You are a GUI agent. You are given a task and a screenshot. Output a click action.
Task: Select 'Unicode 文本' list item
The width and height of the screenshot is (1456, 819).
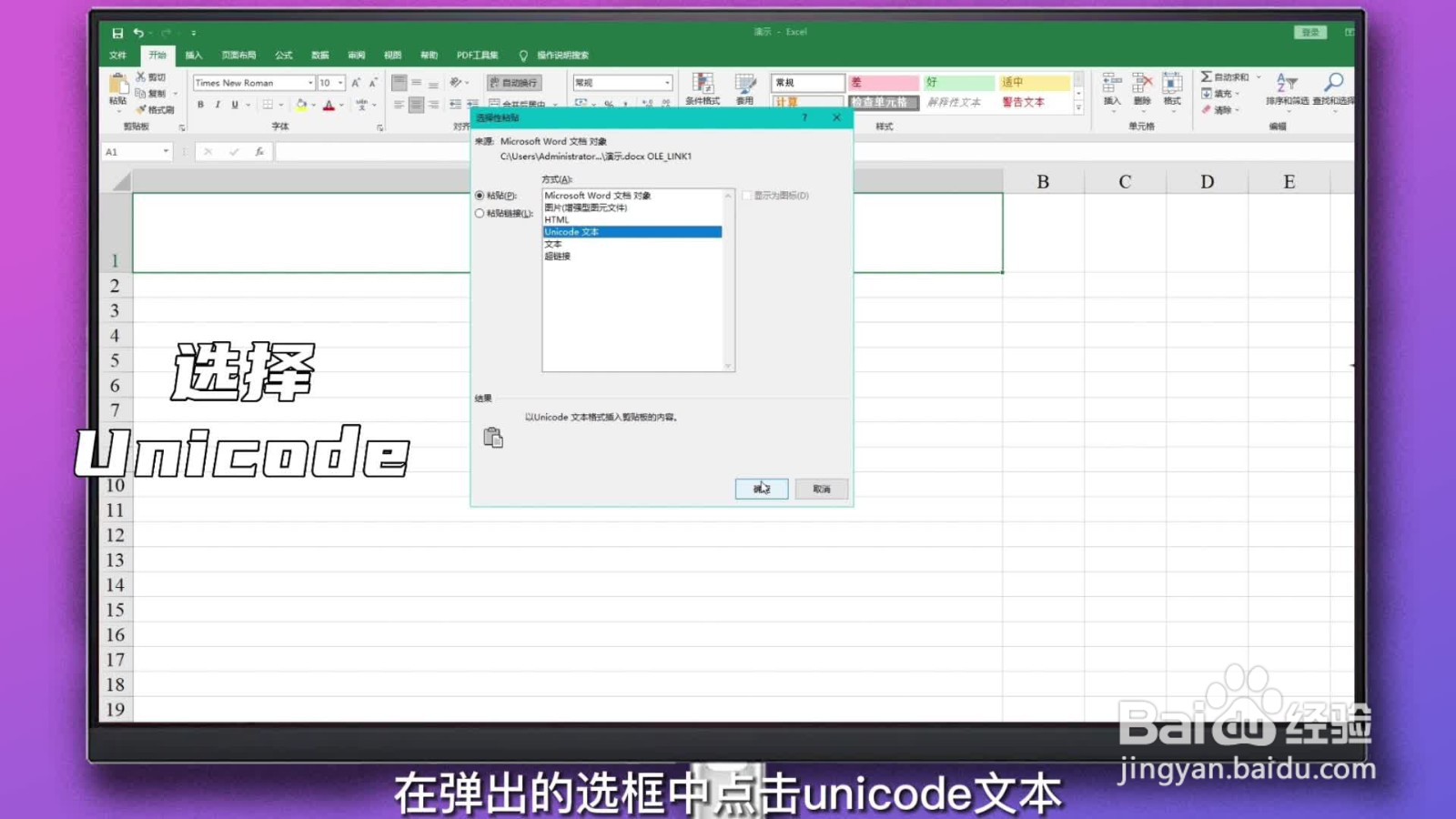632,232
